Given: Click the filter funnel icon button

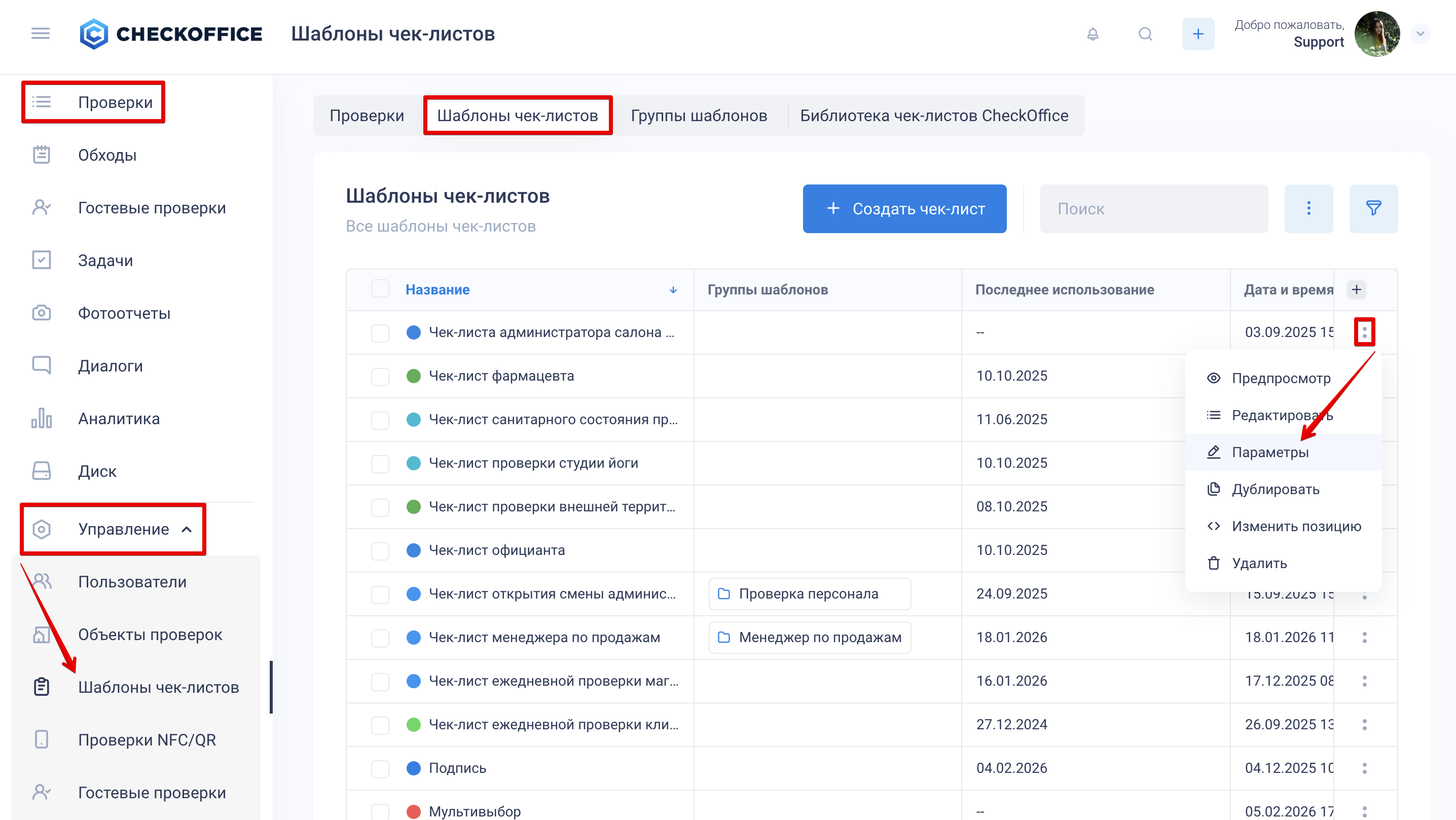Looking at the screenshot, I should click(x=1373, y=208).
